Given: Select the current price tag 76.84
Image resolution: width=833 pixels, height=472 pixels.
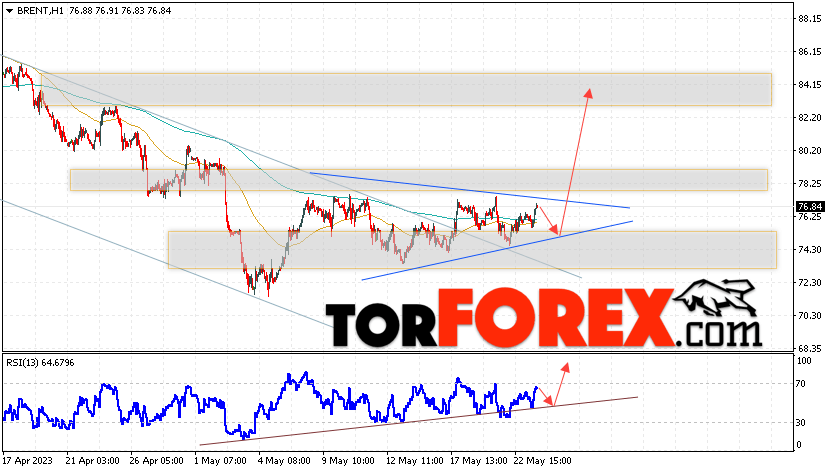Looking at the screenshot, I should coord(810,207).
